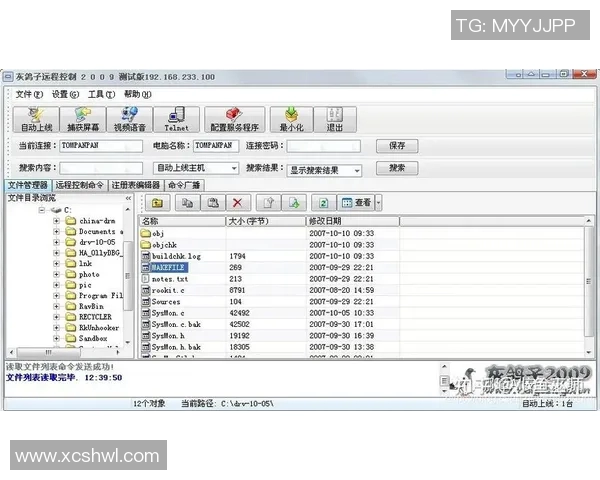The height and width of the screenshot is (480, 600).
Task: Launch the 视频语音 video voice tool
Action: [x=129, y=119]
